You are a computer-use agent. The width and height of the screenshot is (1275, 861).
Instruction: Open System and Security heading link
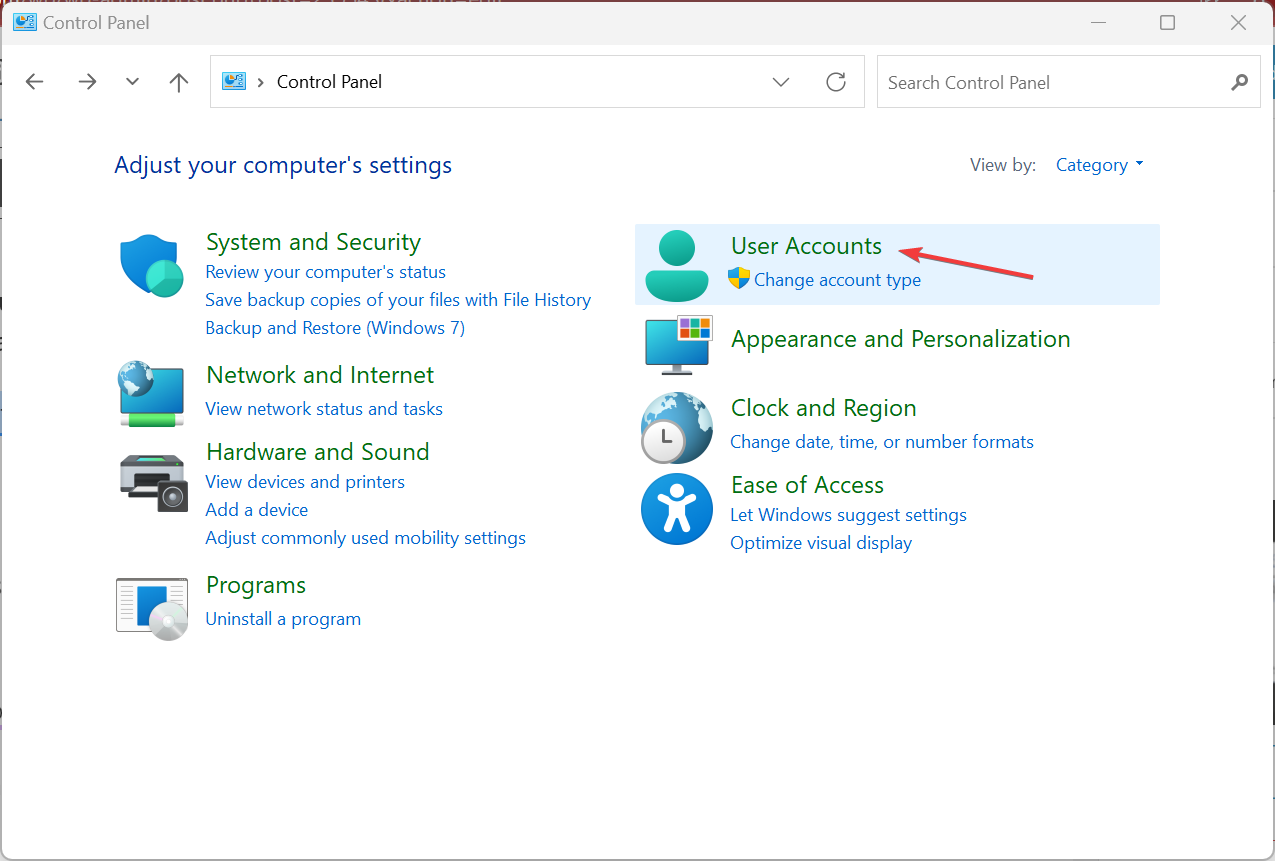point(313,242)
